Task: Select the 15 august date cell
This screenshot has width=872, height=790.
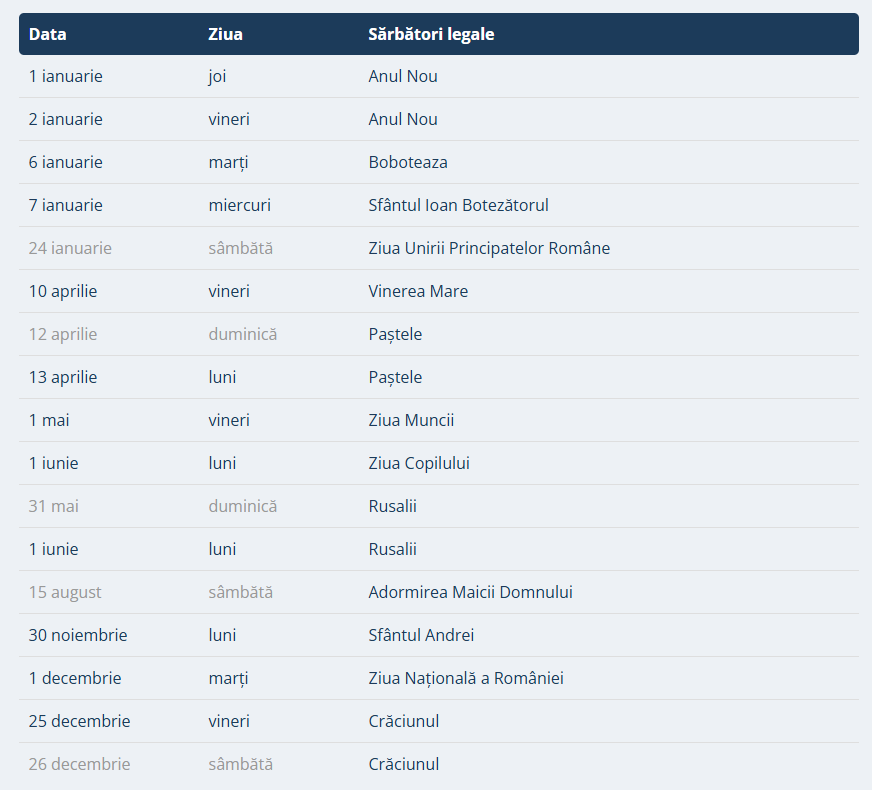Action: (x=65, y=592)
